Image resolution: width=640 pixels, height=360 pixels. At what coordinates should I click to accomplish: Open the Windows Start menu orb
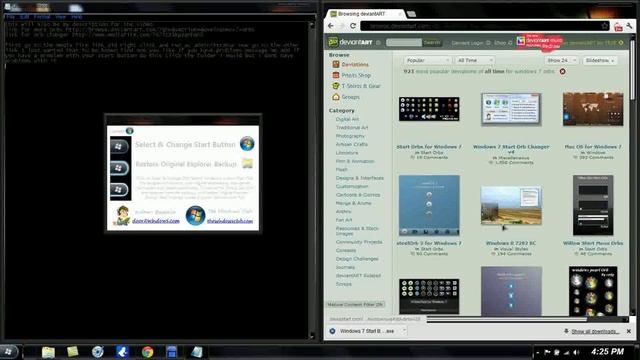[9, 351]
